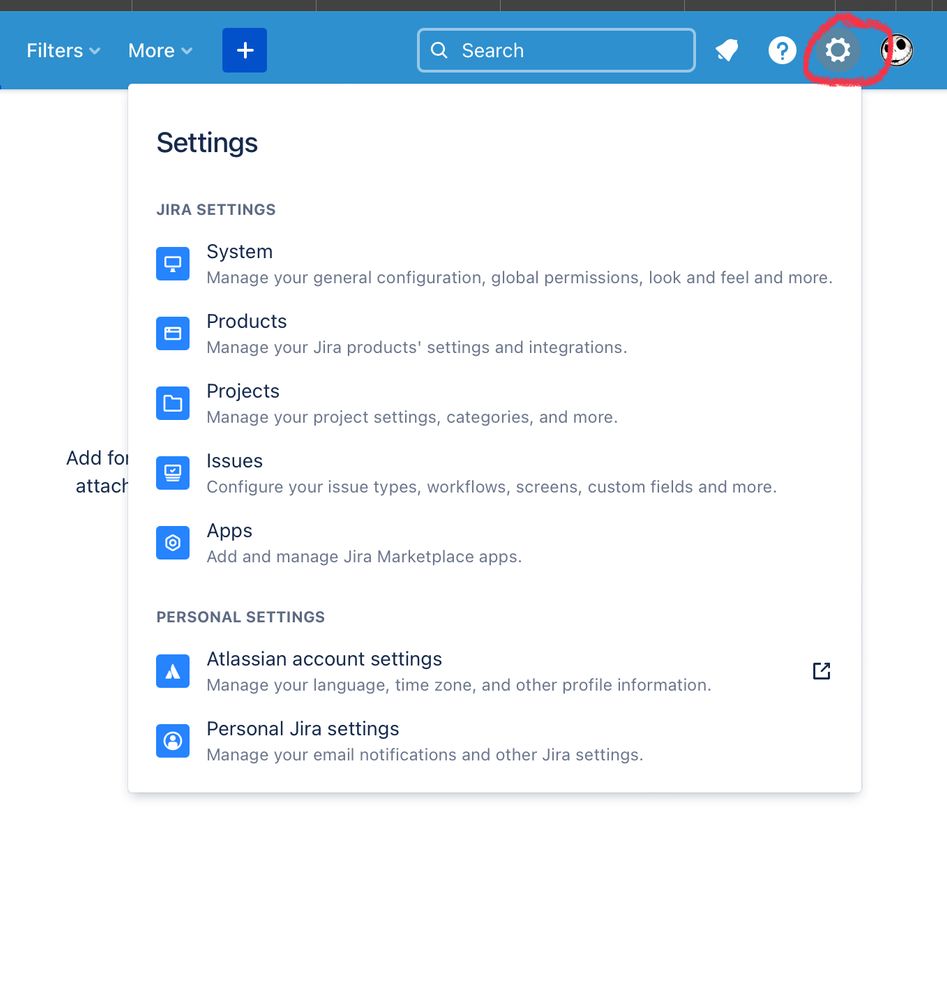
Task: Click the Atlassian logo icon
Action: click(173, 671)
